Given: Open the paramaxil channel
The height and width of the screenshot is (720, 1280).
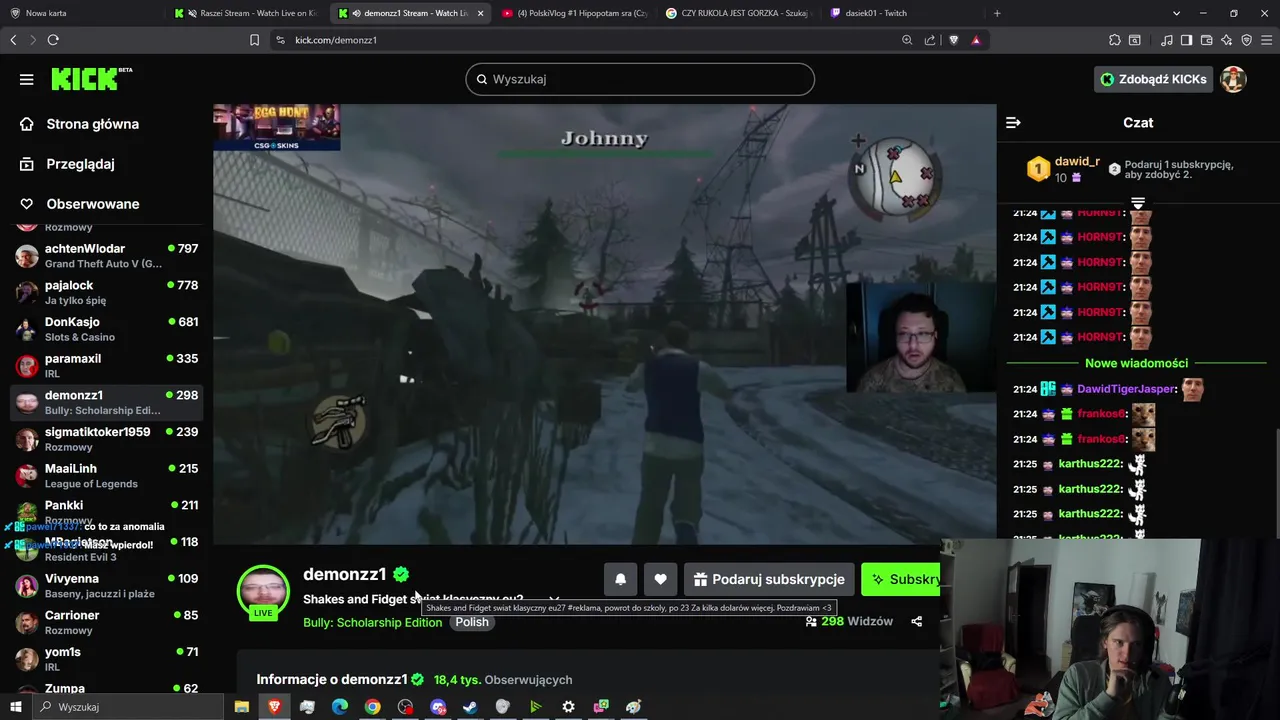Looking at the screenshot, I should point(106,365).
